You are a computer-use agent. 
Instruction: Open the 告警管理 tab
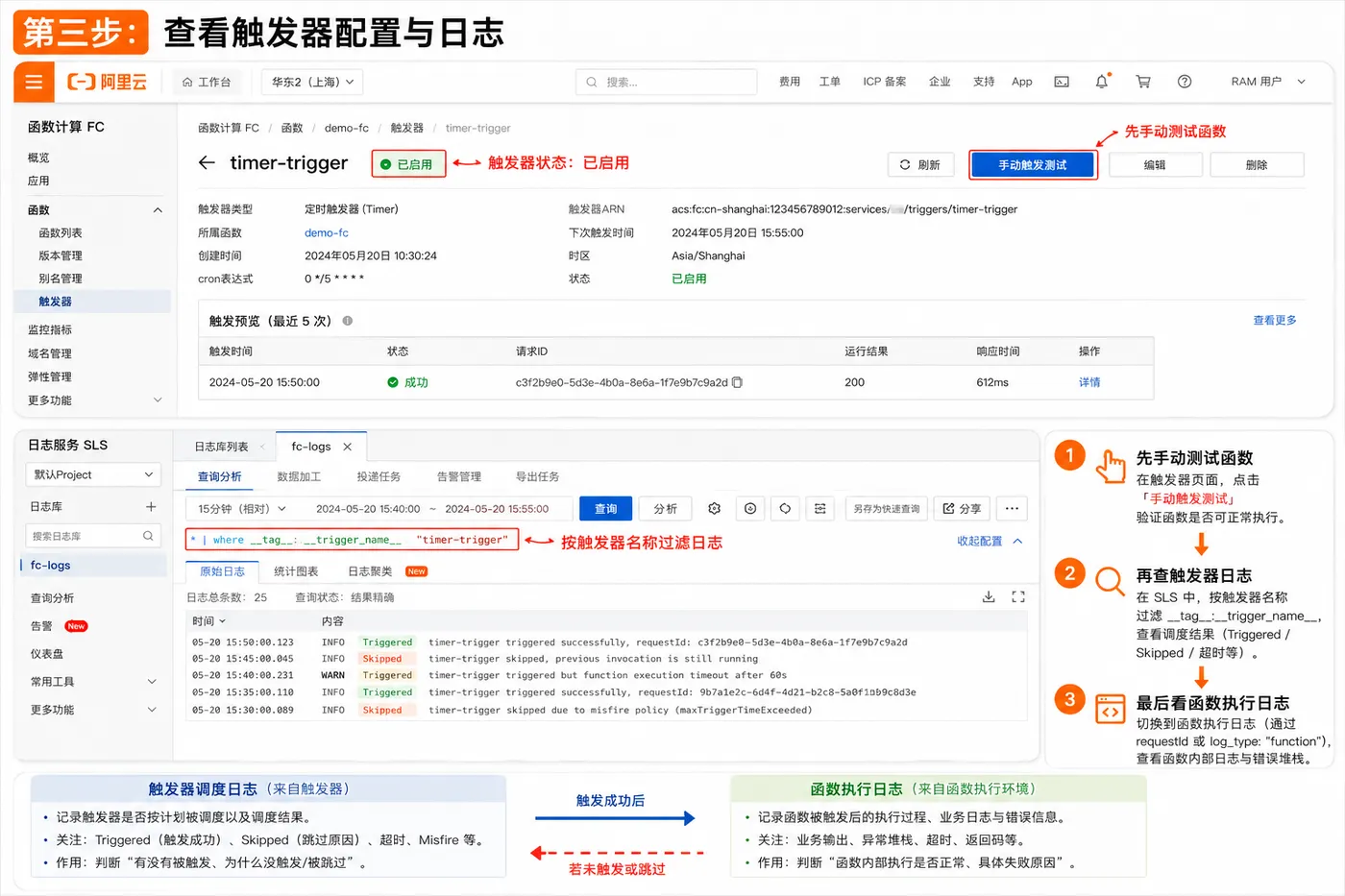point(458,476)
